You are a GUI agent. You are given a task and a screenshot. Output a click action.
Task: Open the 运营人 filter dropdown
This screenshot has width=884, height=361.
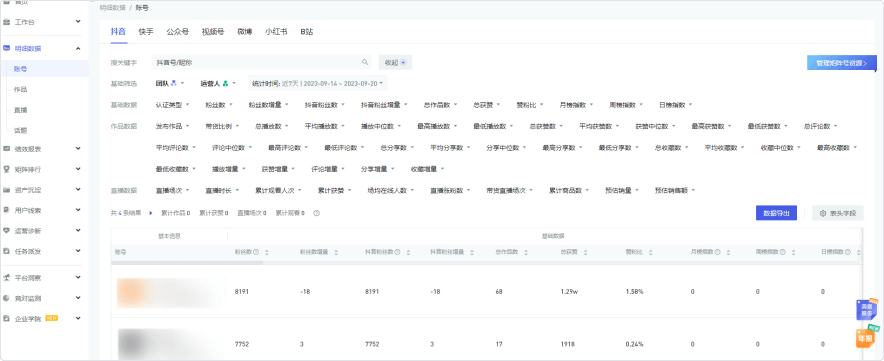point(218,83)
